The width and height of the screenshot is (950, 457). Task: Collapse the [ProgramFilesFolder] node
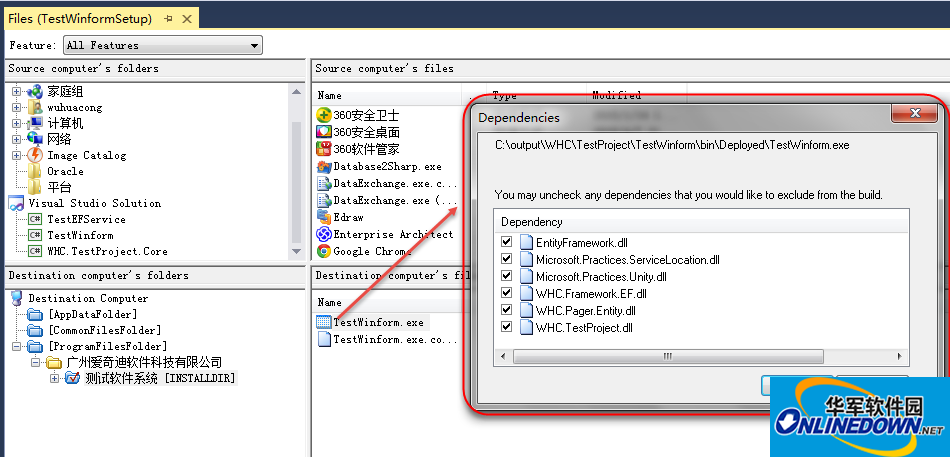(16, 346)
